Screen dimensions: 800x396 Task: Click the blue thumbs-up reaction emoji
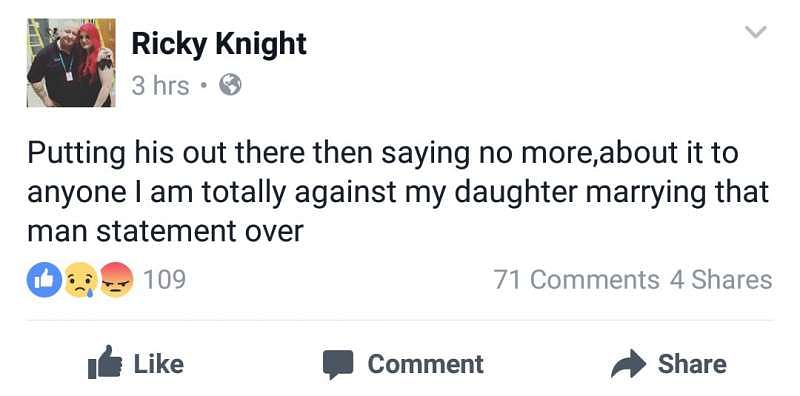pos(44,280)
